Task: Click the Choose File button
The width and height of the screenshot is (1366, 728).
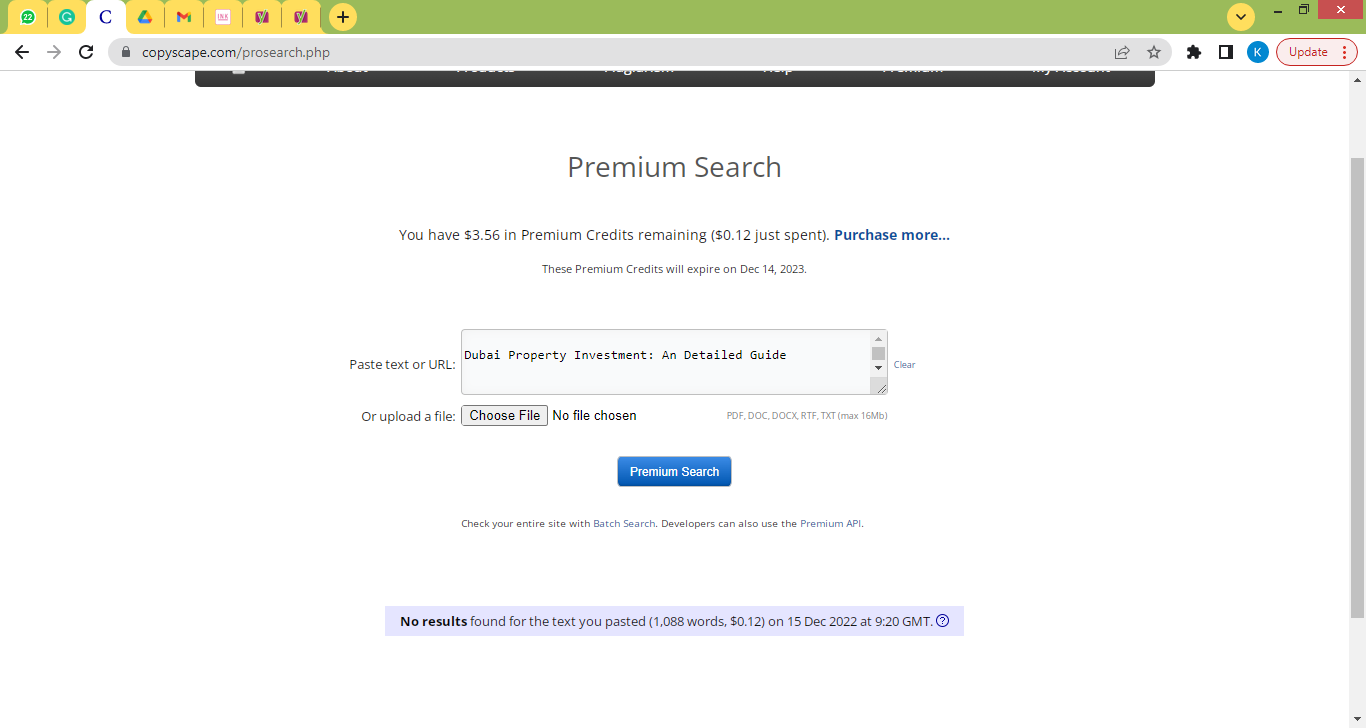Action: (504, 416)
